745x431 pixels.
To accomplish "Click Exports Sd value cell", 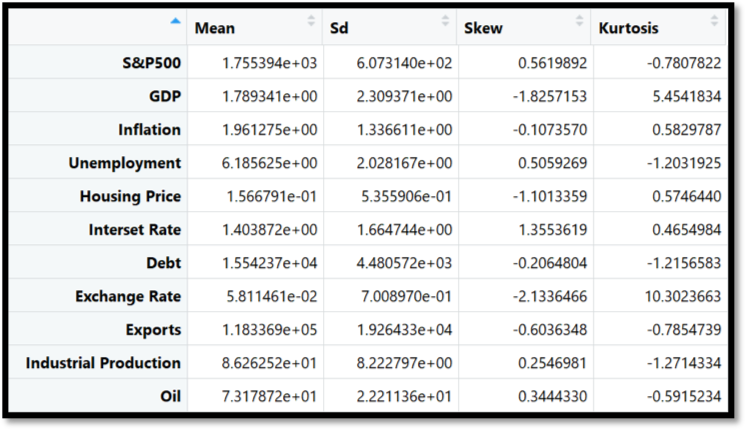I will (x=404, y=330).
